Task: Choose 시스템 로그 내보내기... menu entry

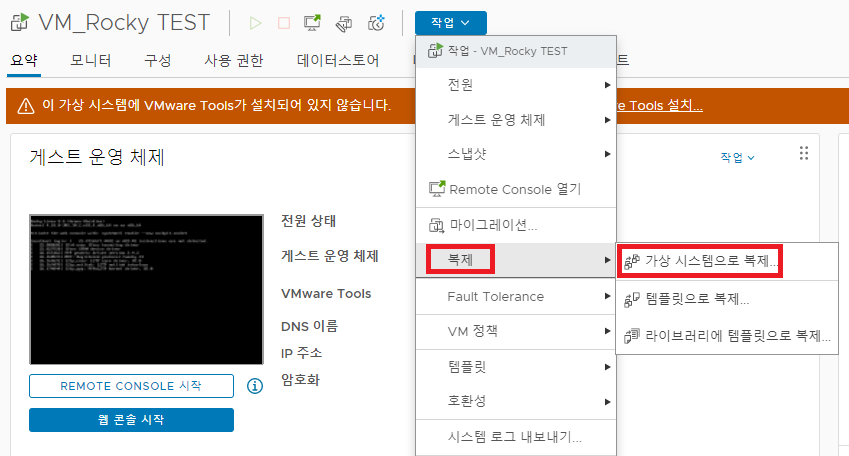Action: pyautogui.click(x=516, y=437)
